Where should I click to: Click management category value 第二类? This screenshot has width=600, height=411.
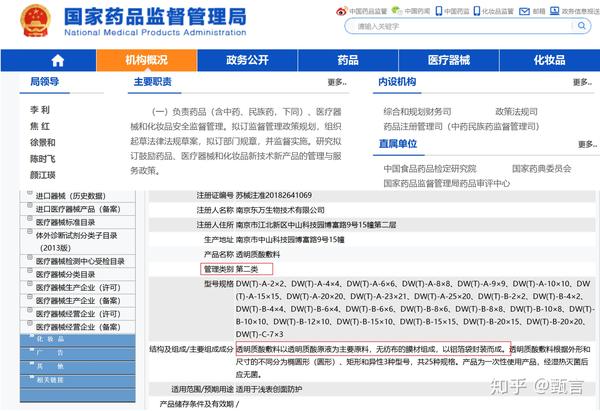[x=247, y=269]
